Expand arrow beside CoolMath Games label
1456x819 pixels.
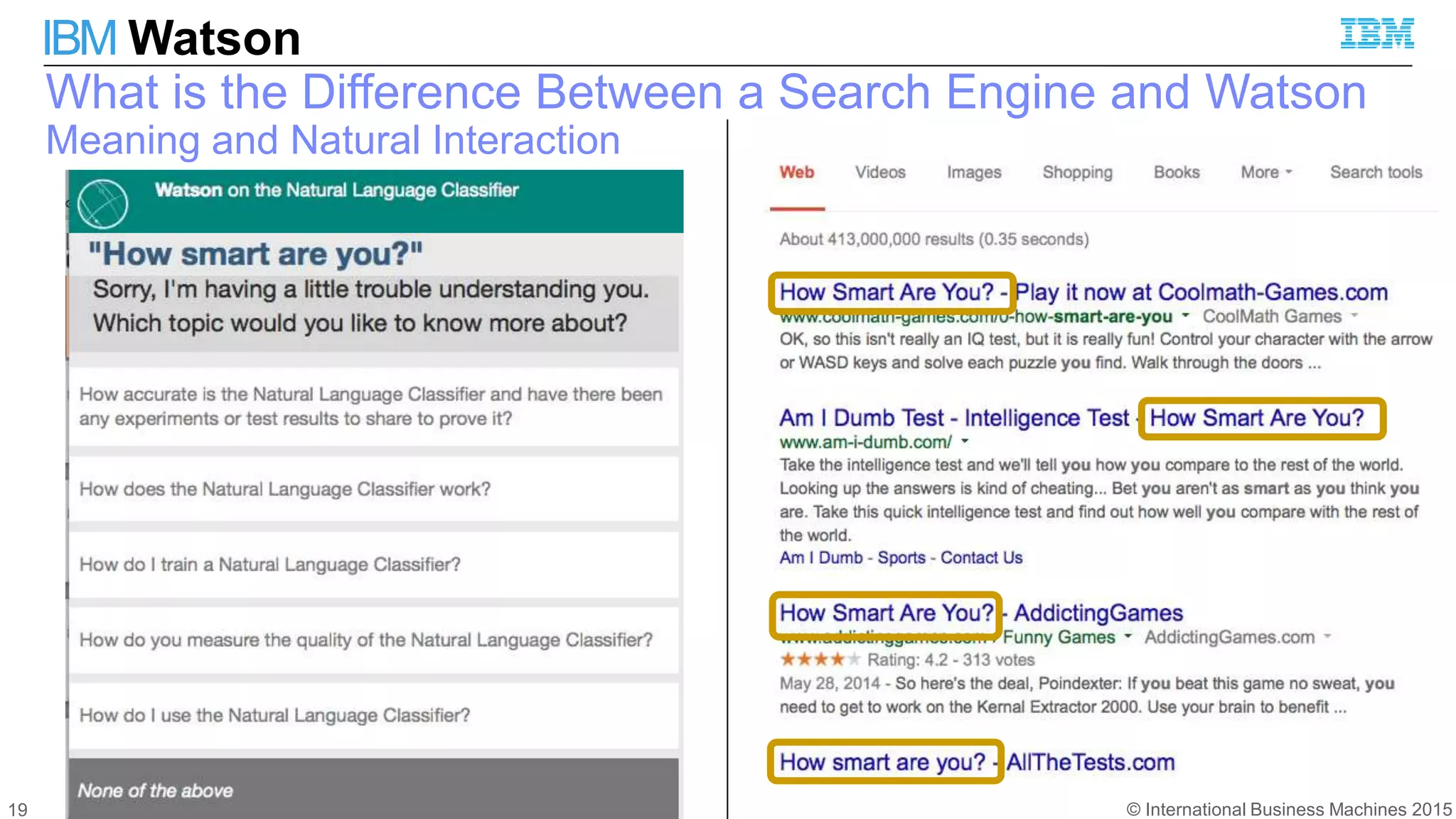pyautogui.click(x=1354, y=315)
